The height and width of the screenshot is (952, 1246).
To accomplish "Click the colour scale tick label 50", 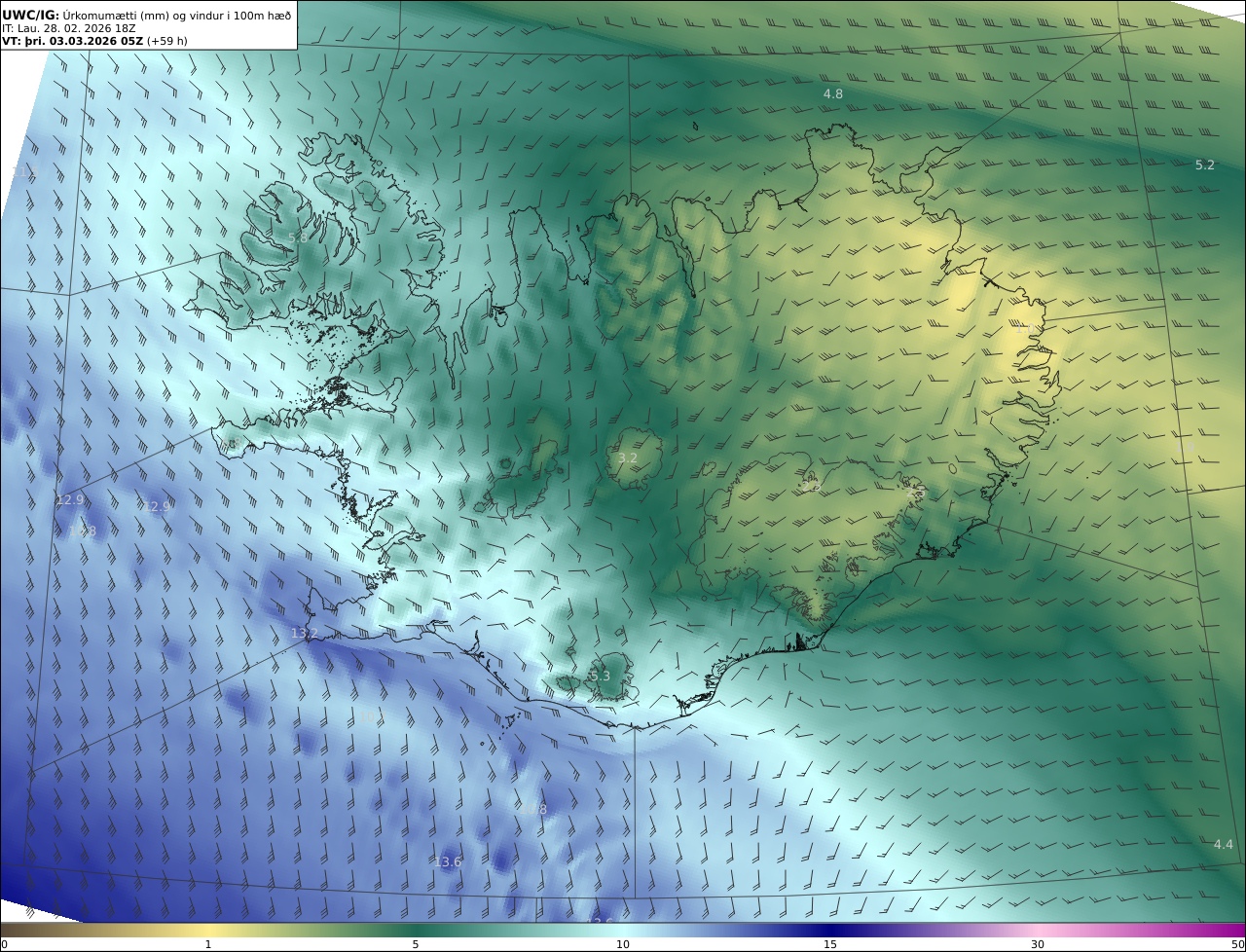I will tap(1238, 944).
